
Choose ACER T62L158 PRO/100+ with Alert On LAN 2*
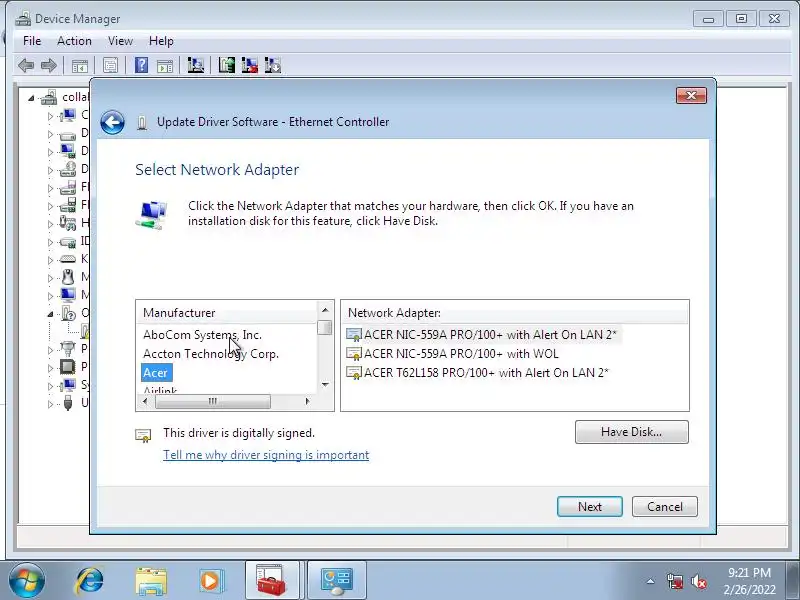478,372
